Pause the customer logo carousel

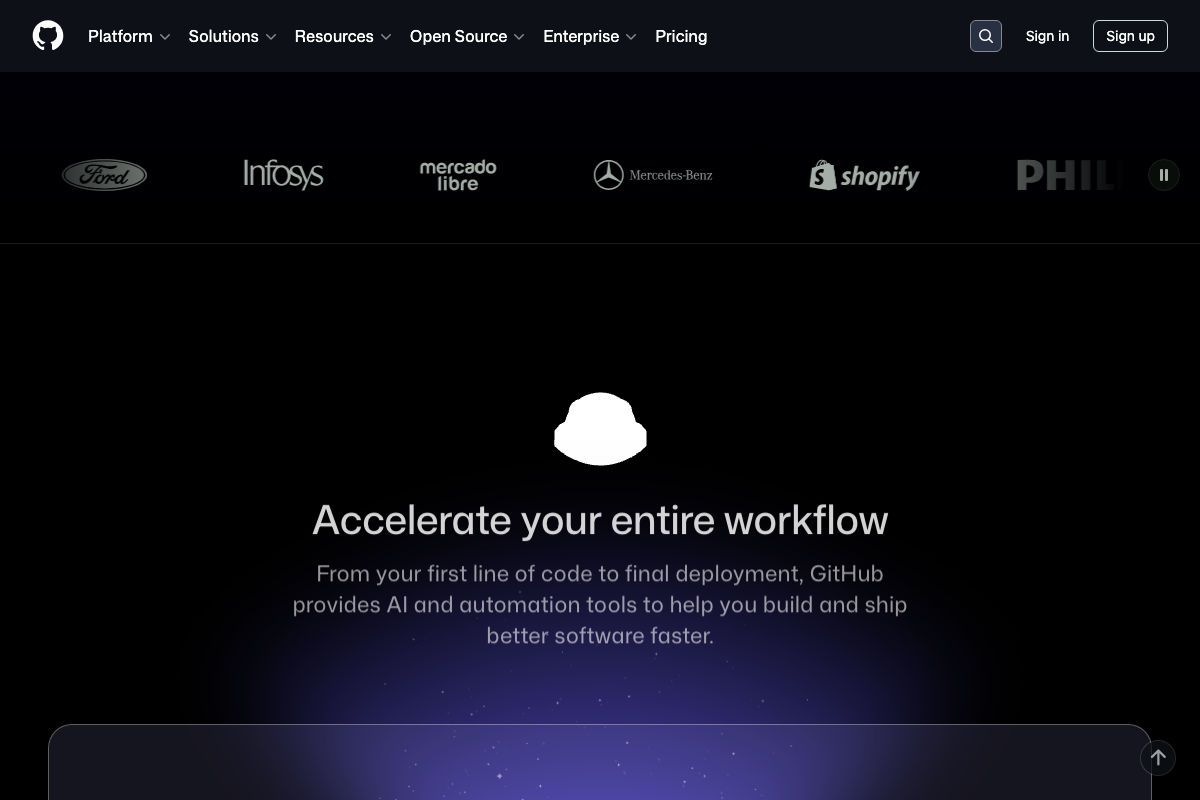tap(1164, 175)
